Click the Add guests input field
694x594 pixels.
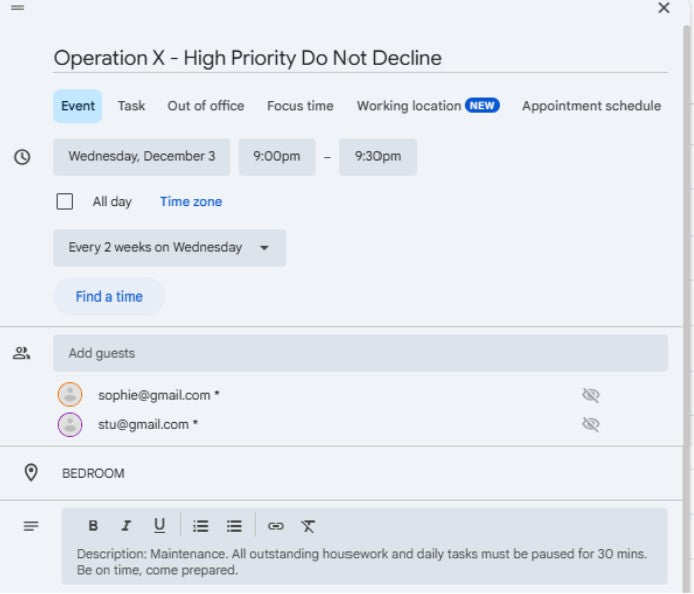click(x=360, y=353)
